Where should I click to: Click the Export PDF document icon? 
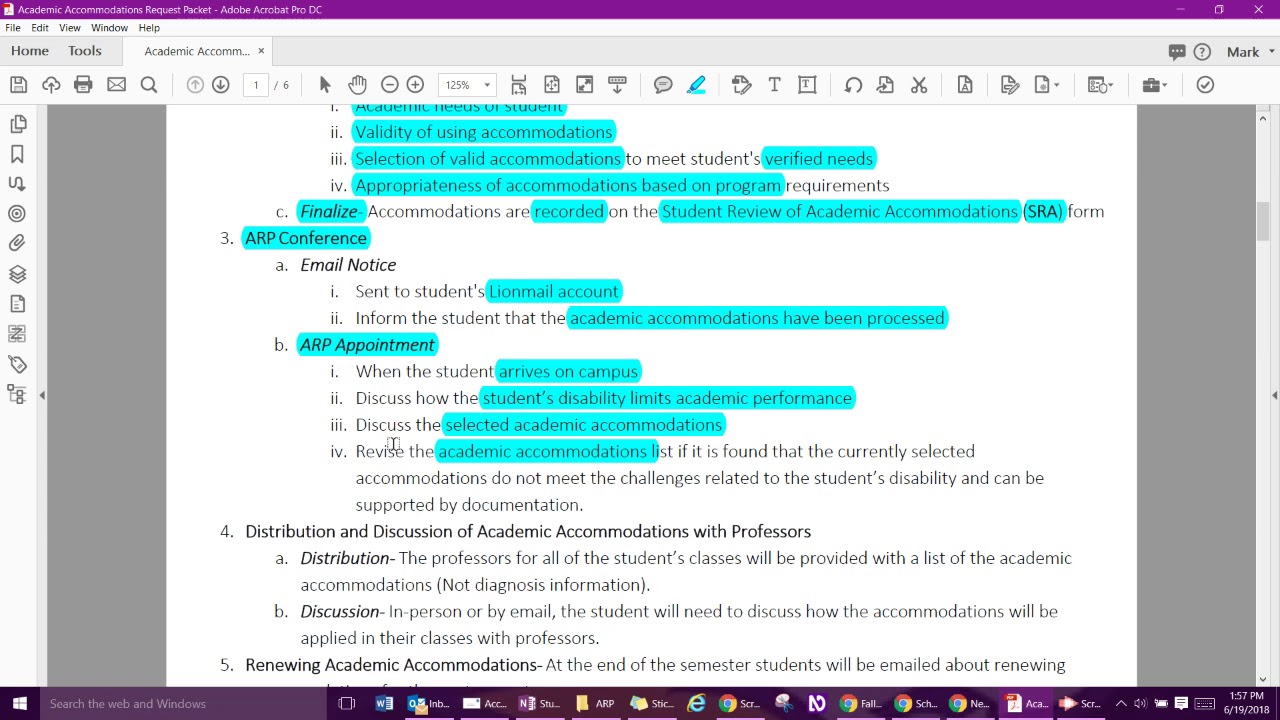click(965, 85)
